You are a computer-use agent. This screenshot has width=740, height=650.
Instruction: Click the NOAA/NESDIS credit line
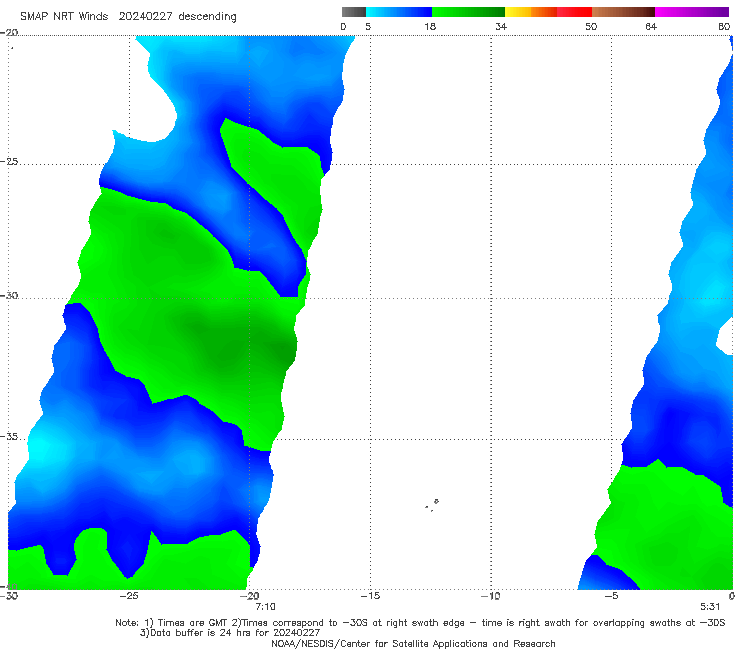(x=413, y=643)
